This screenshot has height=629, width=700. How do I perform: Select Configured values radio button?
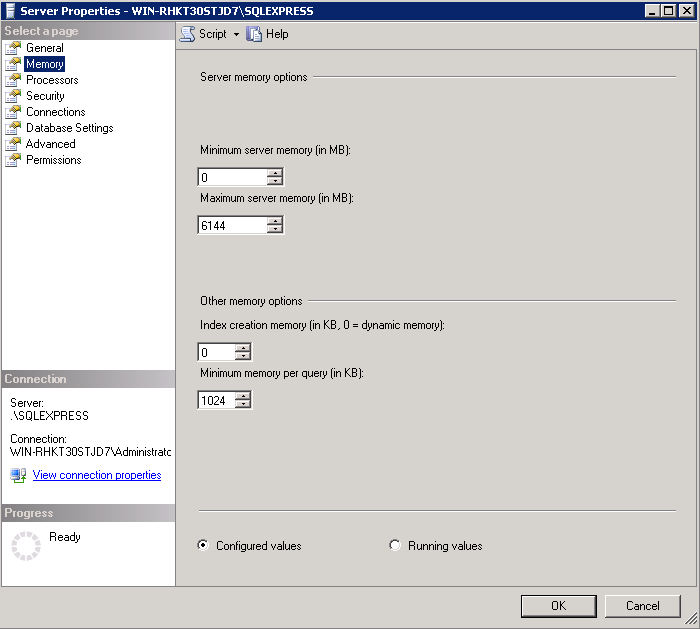[x=203, y=546]
